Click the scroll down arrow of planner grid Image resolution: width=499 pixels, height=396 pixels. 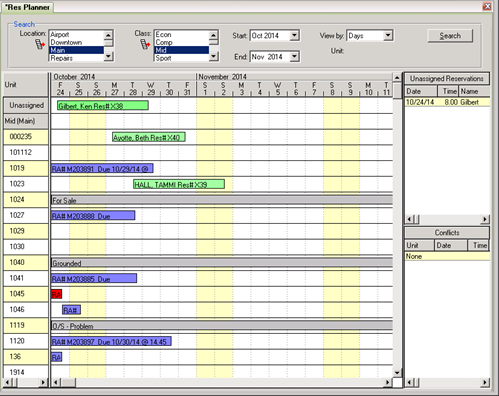pos(397,373)
